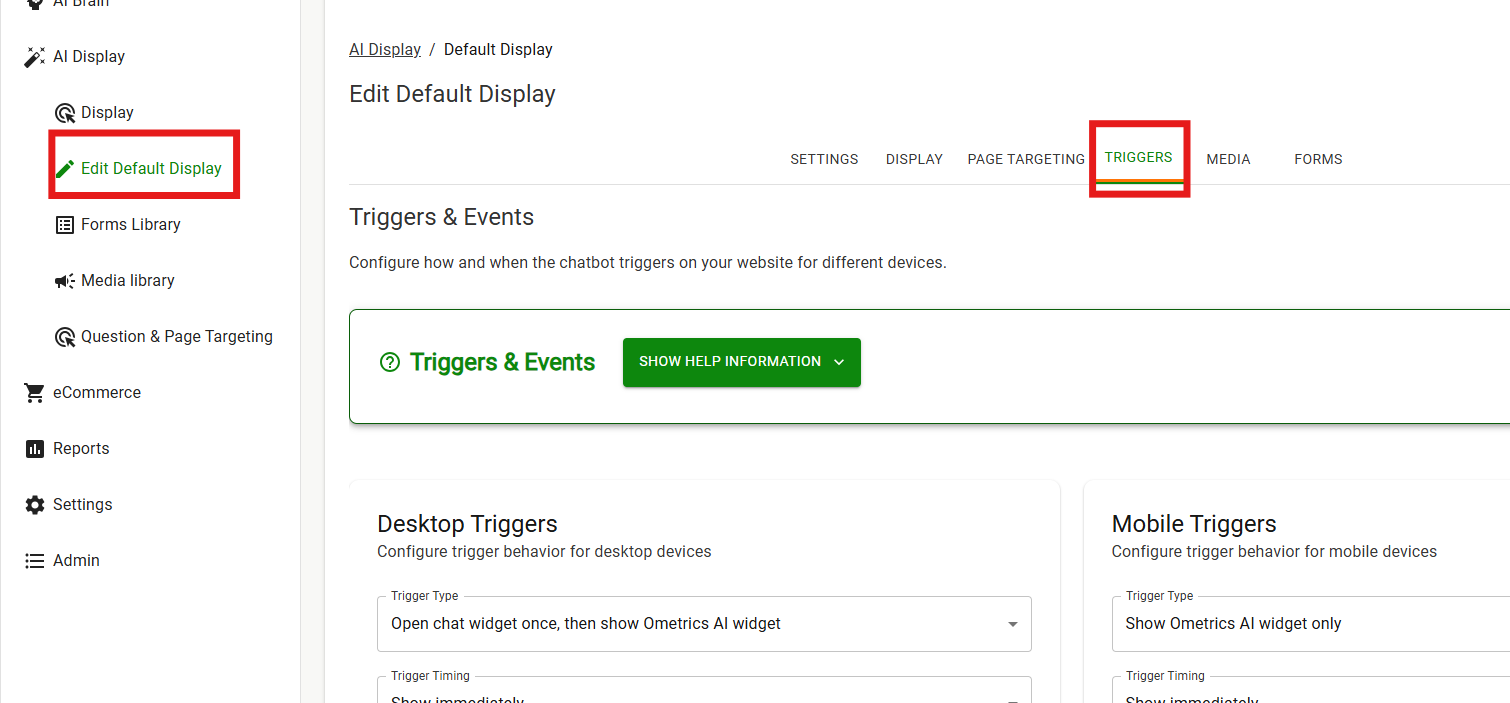Viewport: 1510px width, 703px height.
Task: Click the Media library megaphone icon
Action: 65,281
